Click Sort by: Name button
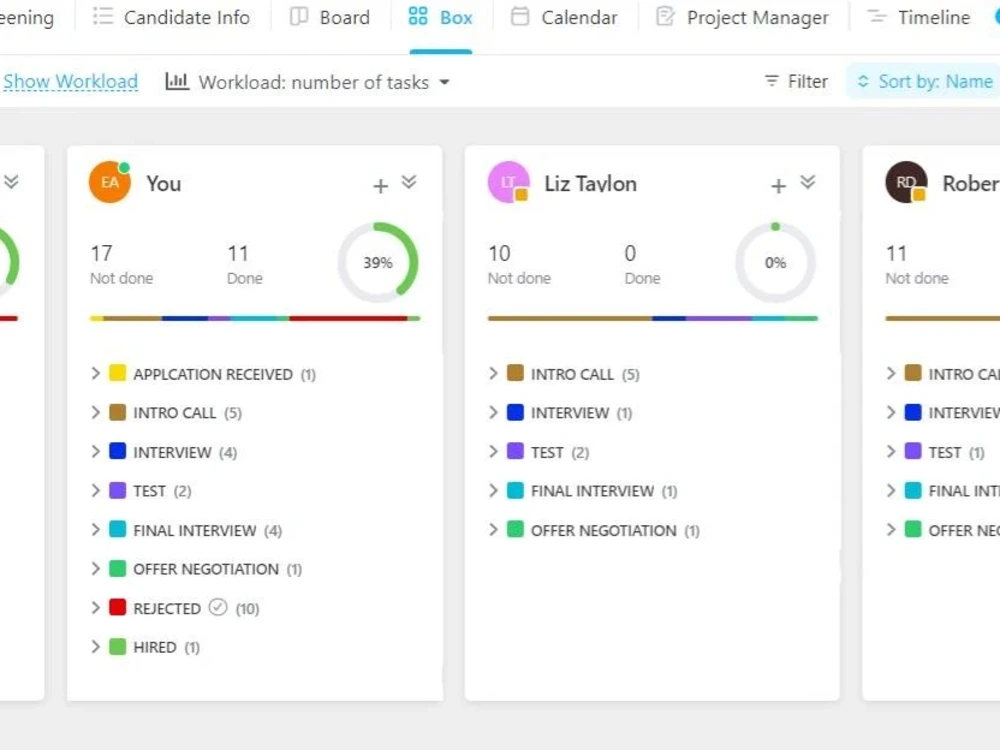Viewport: 1000px width, 750px height. pyautogui.click(x=925, y=82)
